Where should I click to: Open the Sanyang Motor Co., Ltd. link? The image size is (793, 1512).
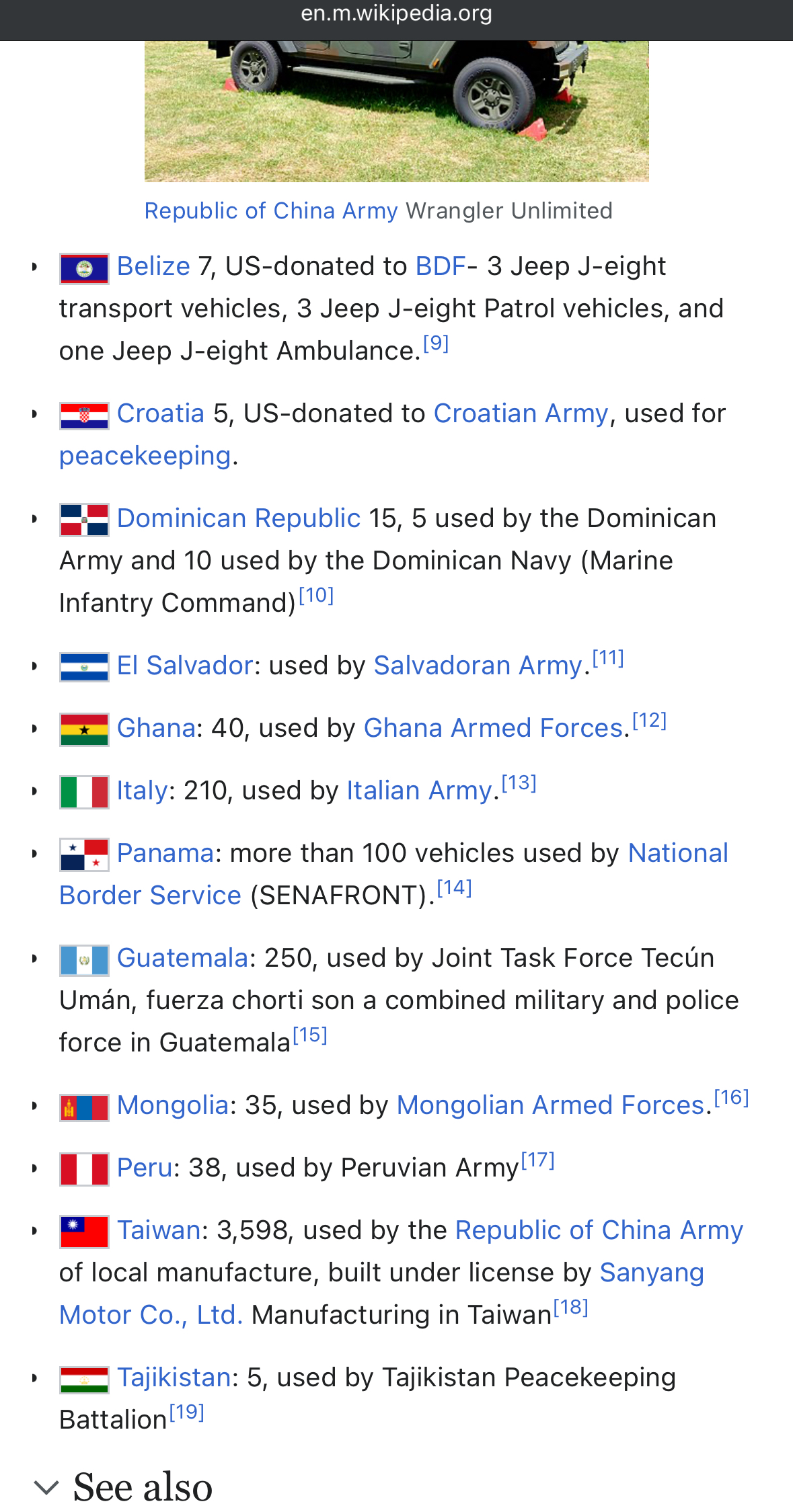[381, 1294]
